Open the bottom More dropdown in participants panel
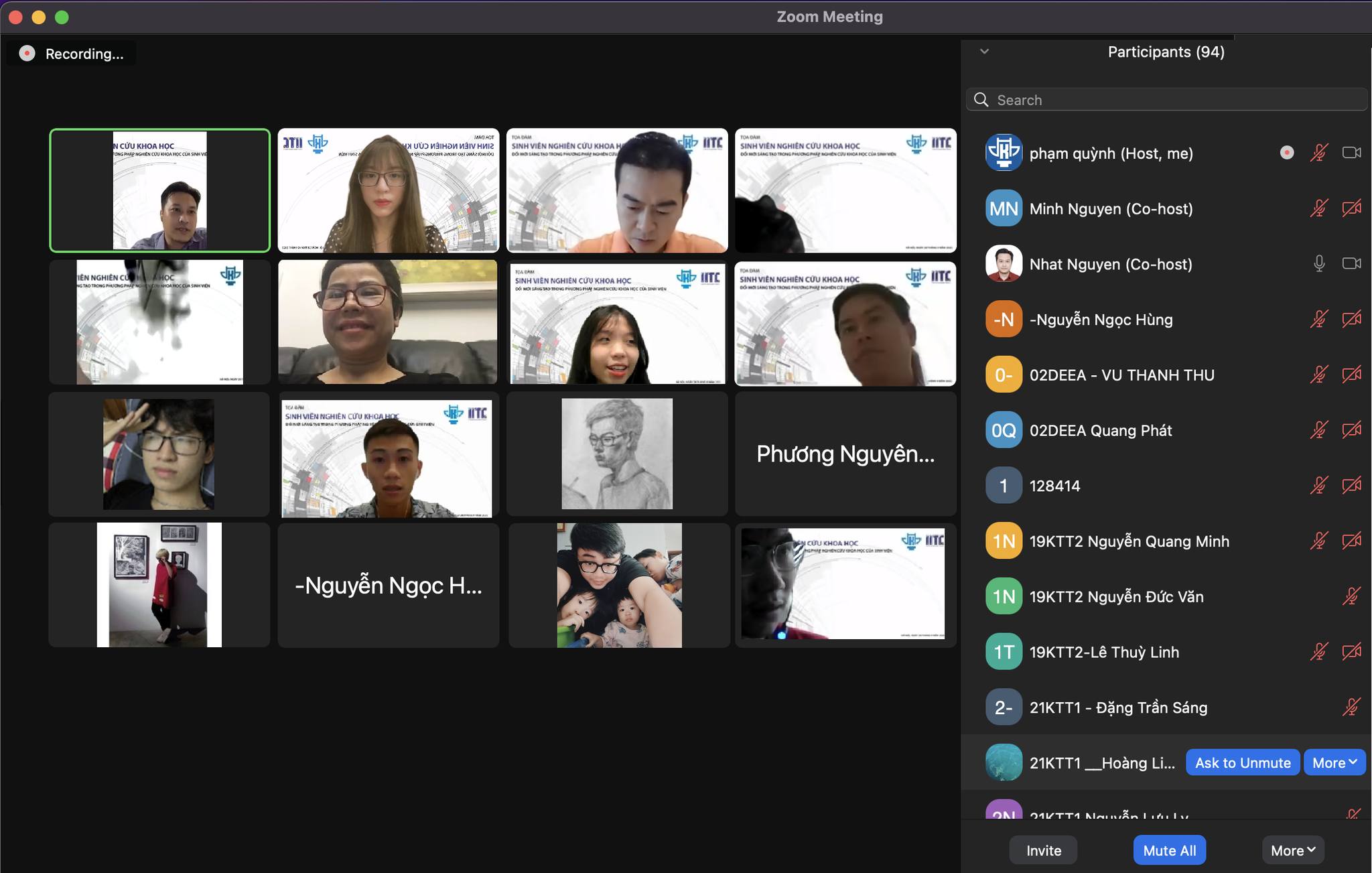The width and height of the screenshot is (1372, 873). (1292, 850)
